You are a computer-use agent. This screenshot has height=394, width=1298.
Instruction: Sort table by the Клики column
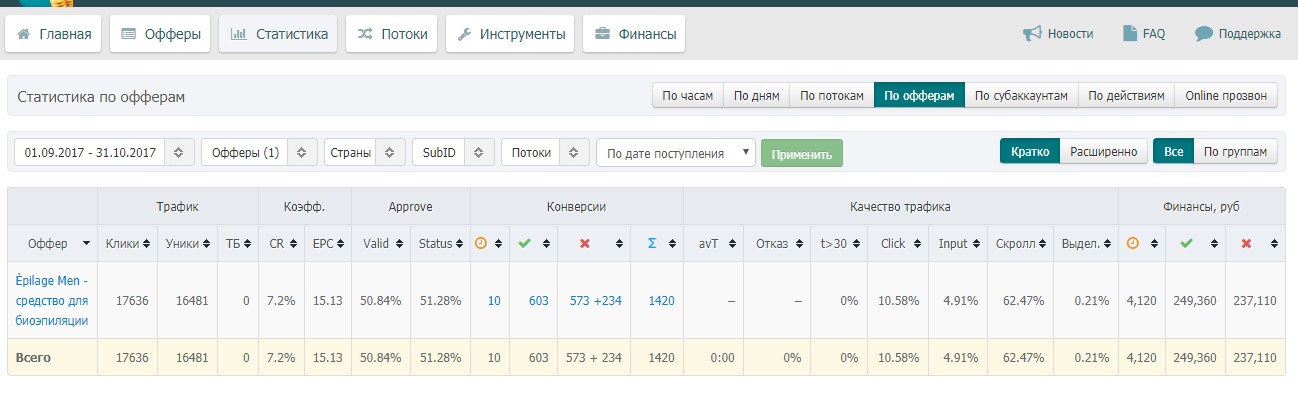click(127, 243)
